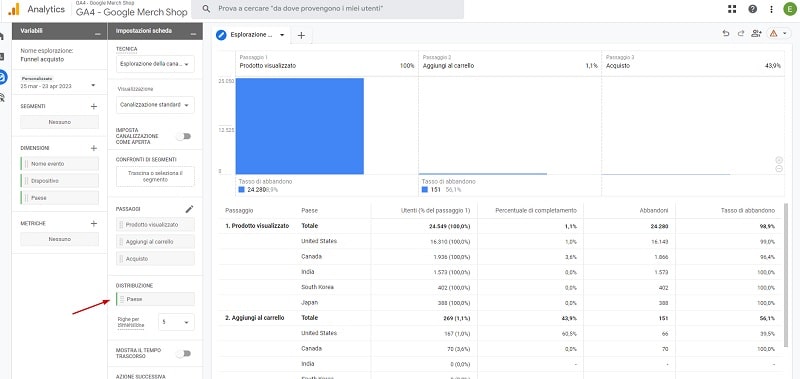The height and width of the screenshot is (379, 800).
Task: Add a new segment with the plus icon
Action: coord(93,107)
